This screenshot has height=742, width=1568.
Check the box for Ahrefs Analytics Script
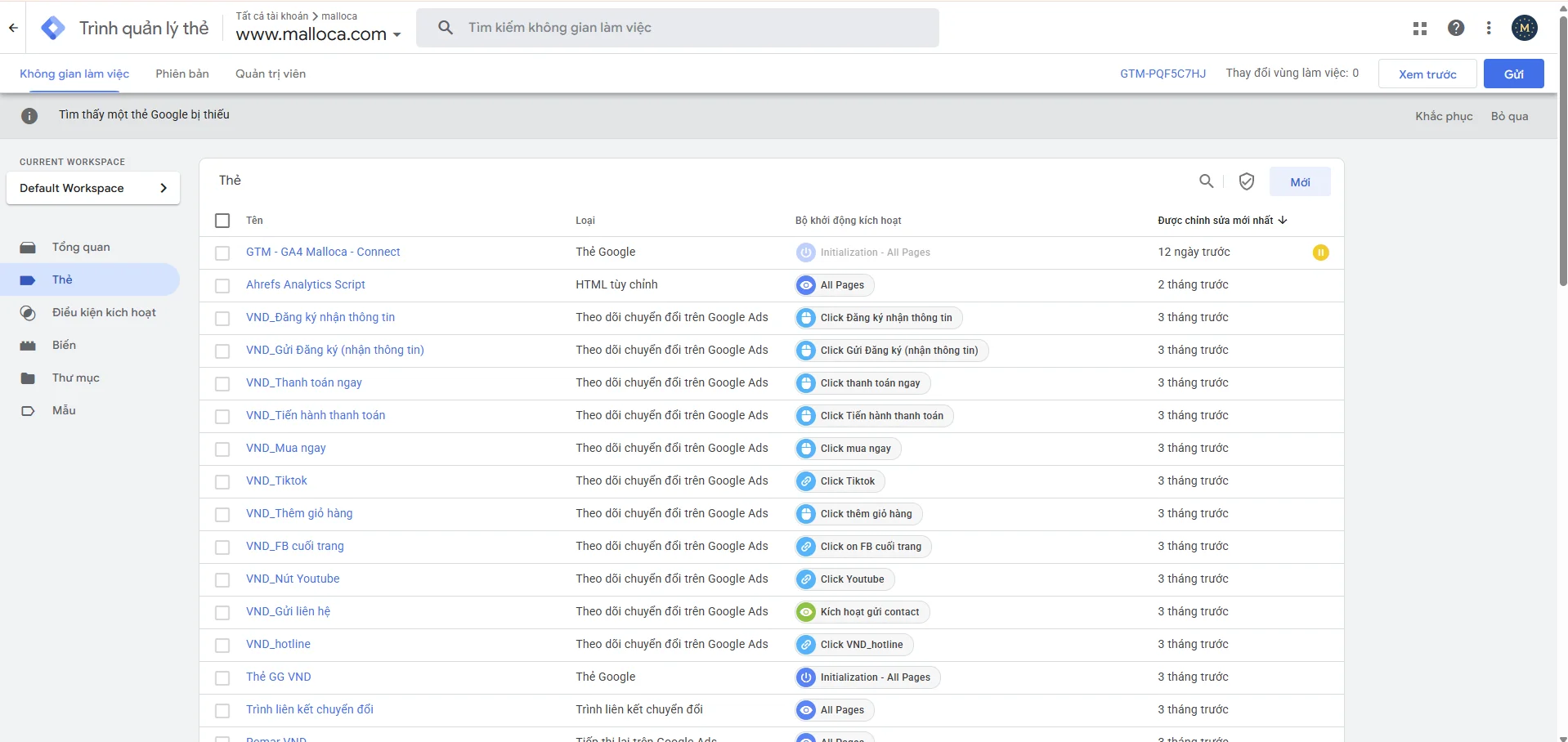[x=222, y=286]
